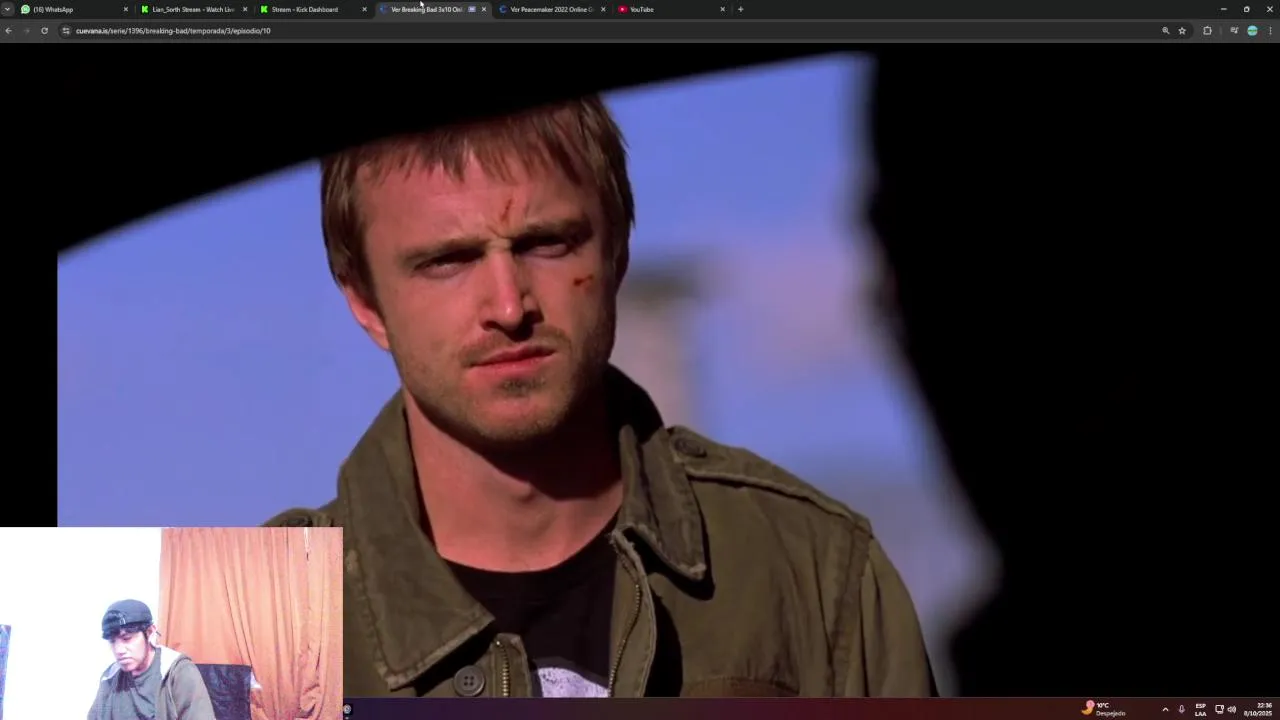Open a new browser tab
Viewport: 1280px width, 720px height.
click(x=740, y=9)
